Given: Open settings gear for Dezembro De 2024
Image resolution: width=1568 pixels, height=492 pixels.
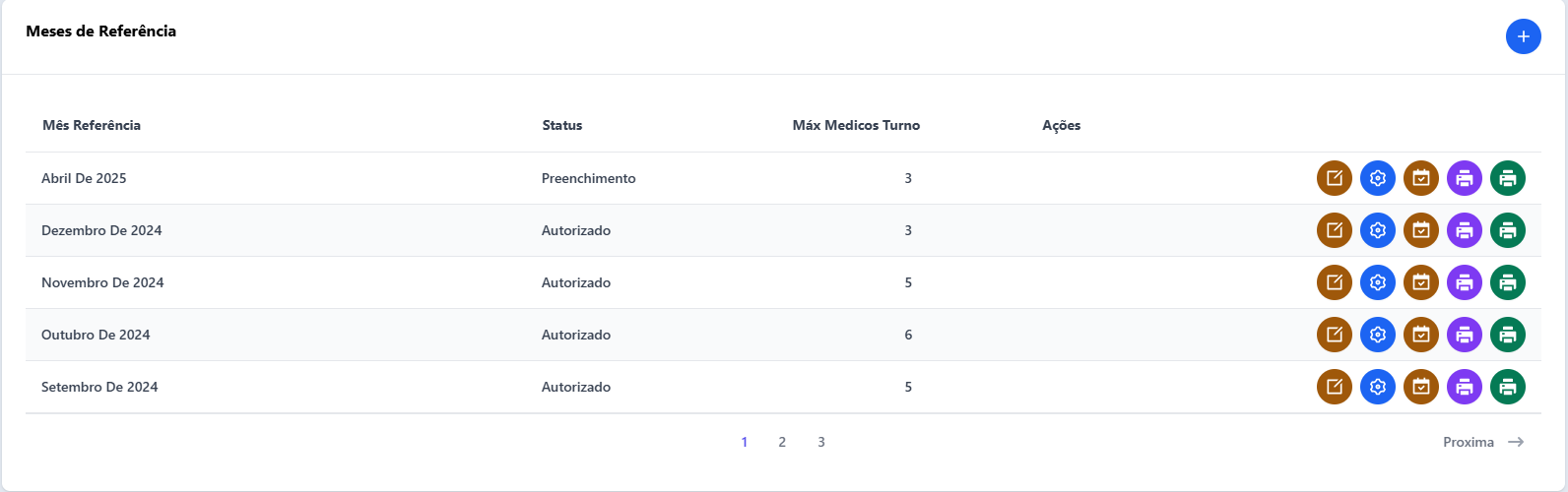Looking at the screenshot, I should [x=1378, y=230].
